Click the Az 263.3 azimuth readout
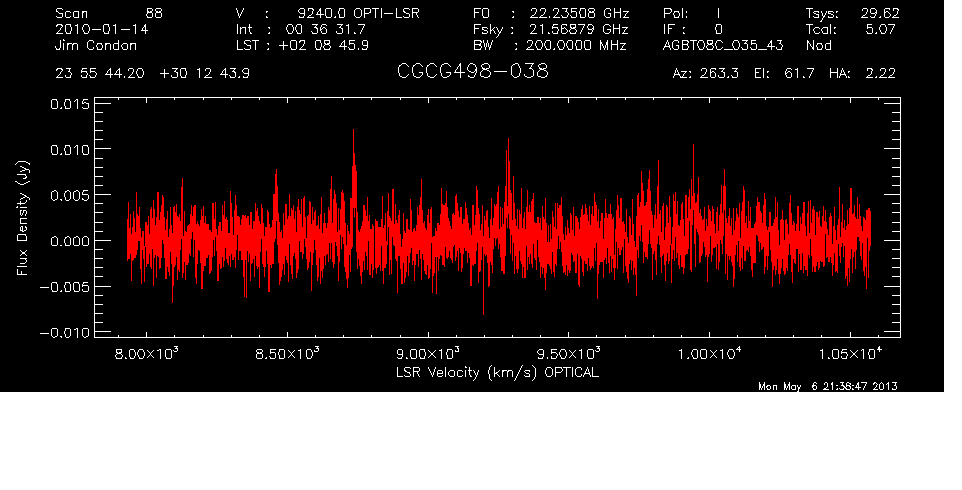 click(705, 74)
